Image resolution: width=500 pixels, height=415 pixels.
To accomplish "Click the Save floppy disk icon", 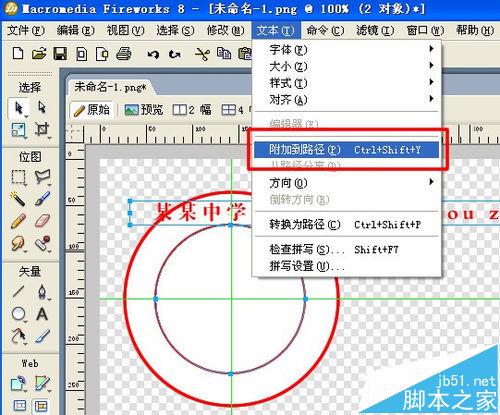I will click(60, 53).
